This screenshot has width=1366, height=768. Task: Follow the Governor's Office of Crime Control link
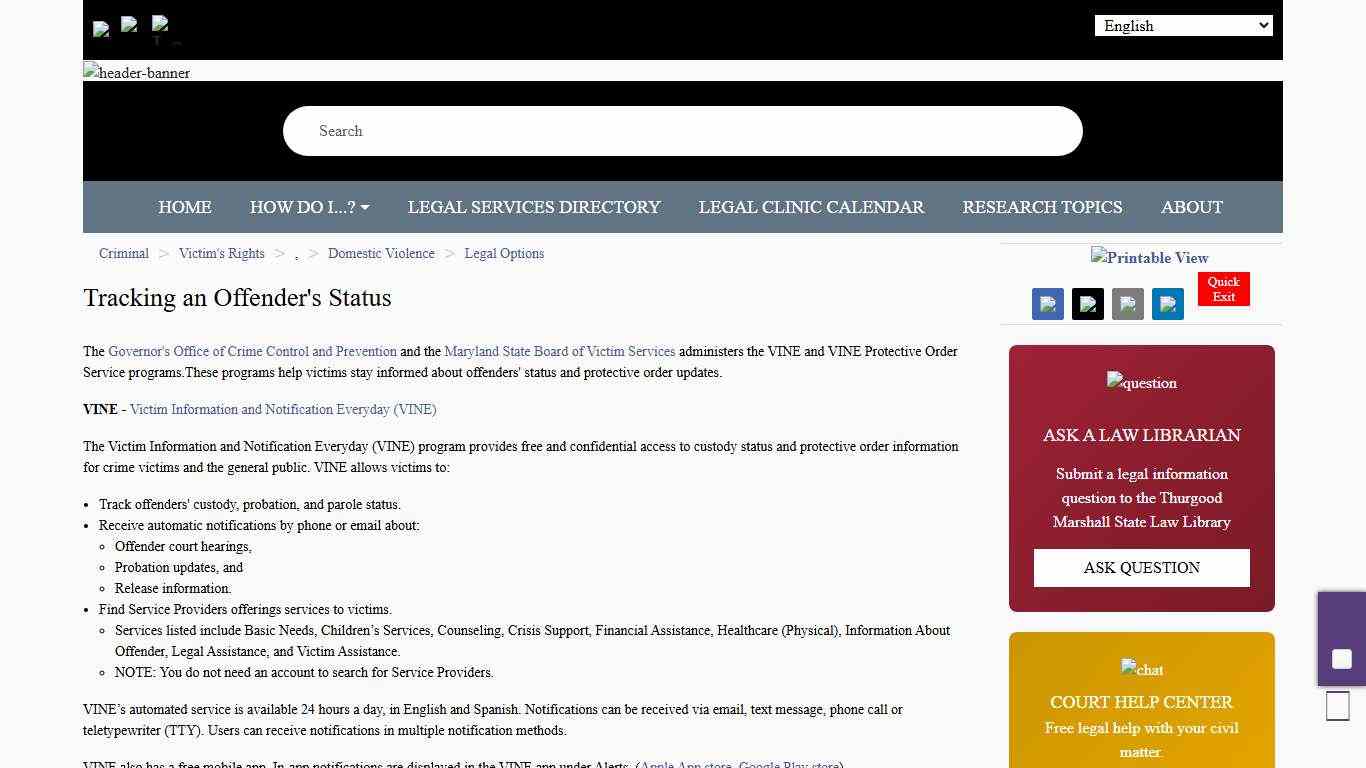pyautogui.click(x=252, y=351)
